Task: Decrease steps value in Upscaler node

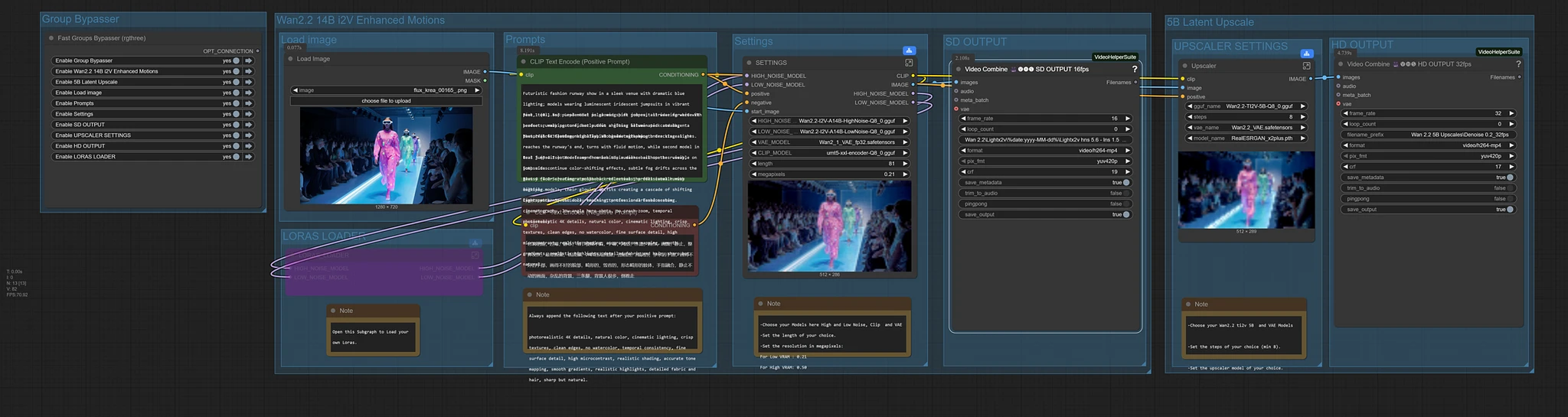Action: tap(1191, 117)
